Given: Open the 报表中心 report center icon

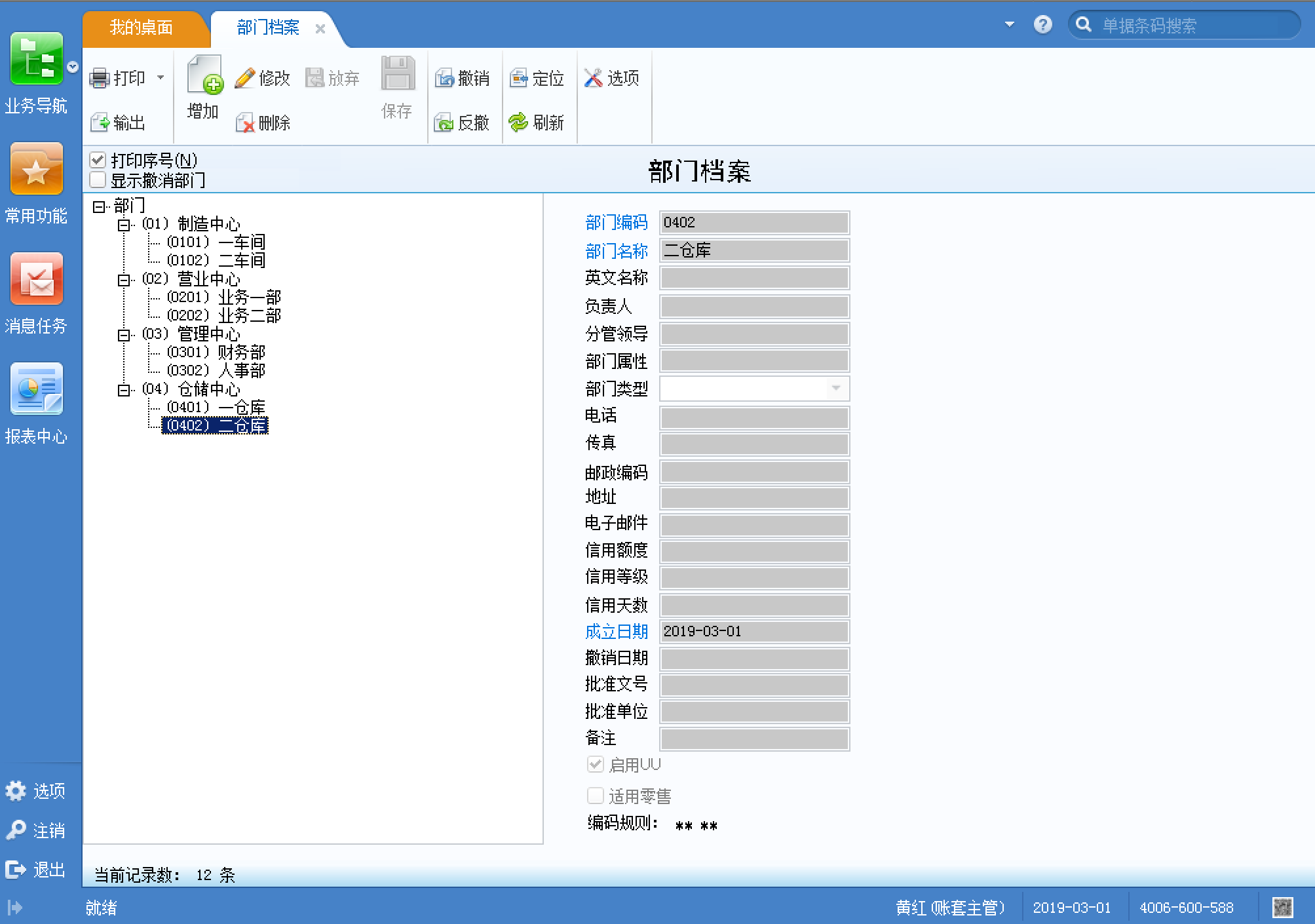Looking at the screenshot, I should [x=36, y=389].
